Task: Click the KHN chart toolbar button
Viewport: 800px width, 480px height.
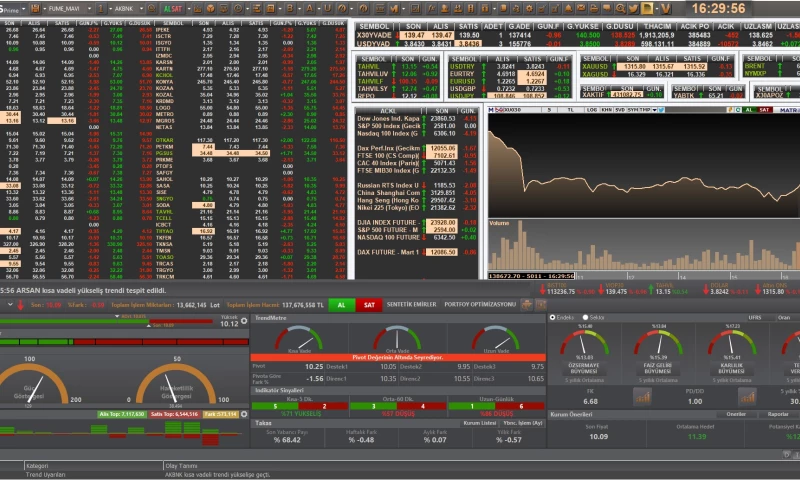Action: (606, 108)
